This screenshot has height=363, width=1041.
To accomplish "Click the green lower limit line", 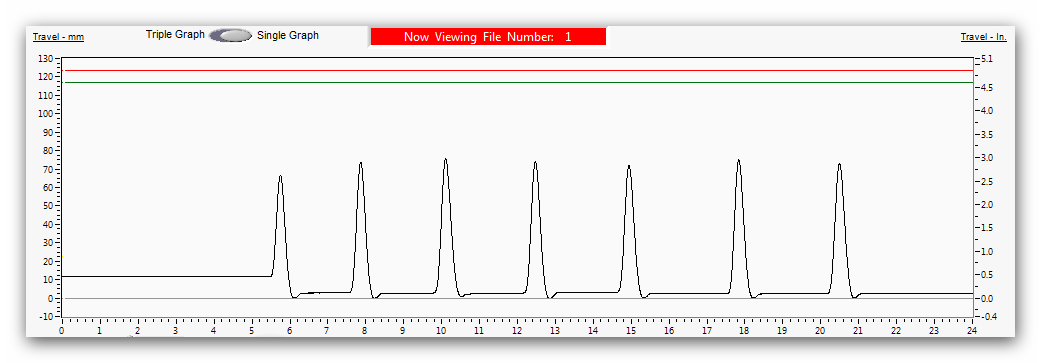I will coord(517,82).
